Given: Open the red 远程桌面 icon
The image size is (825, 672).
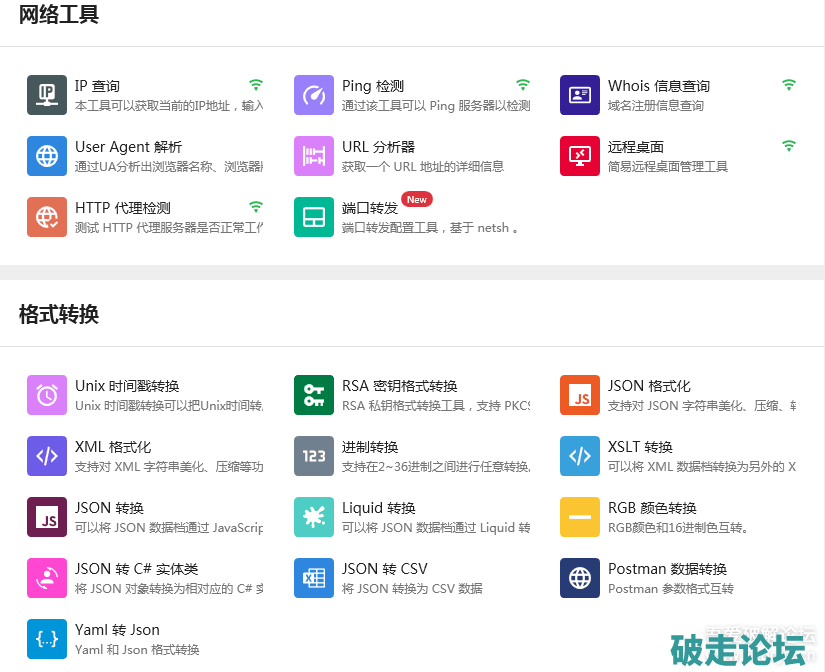Looking at the screenshot, I should pyautogui.click(x=580, y=156).
